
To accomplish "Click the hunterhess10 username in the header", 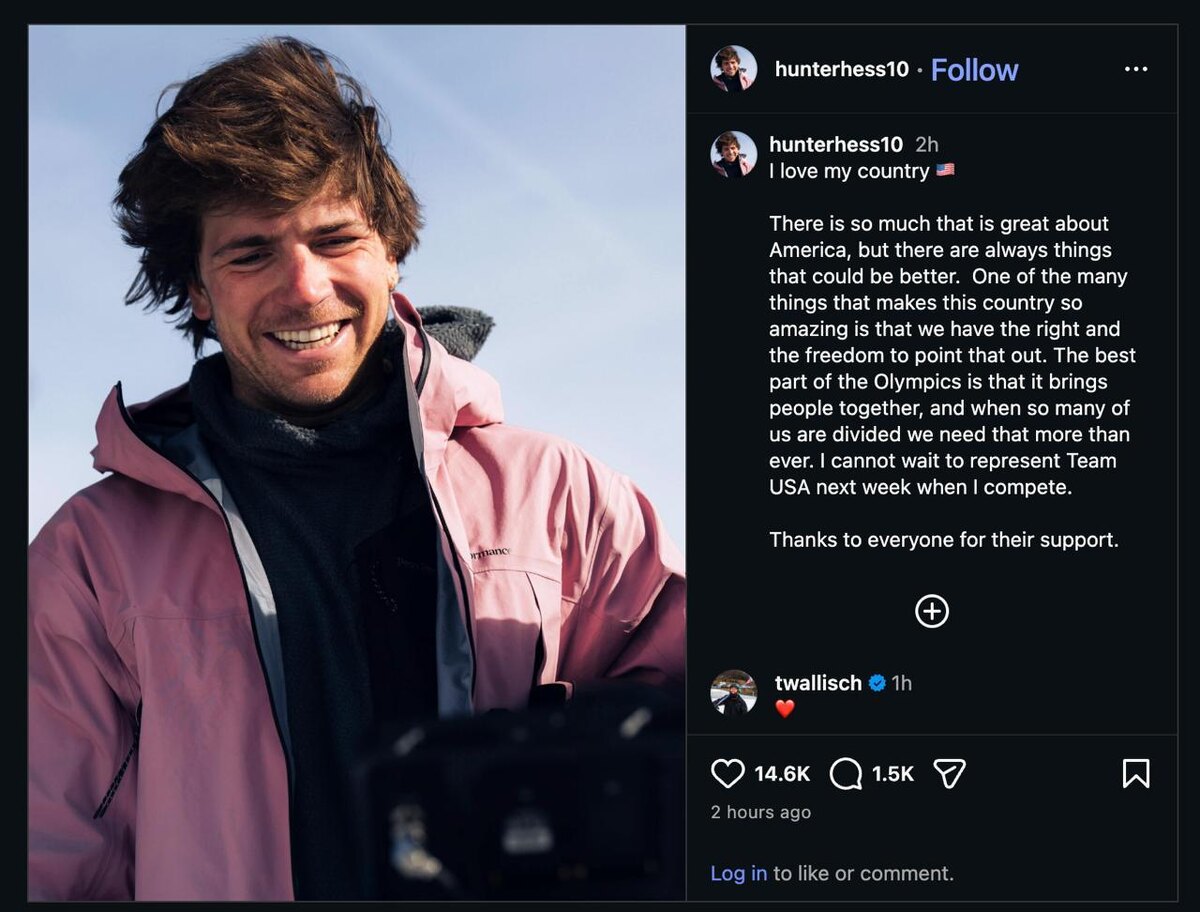I will tap(842, 69).
